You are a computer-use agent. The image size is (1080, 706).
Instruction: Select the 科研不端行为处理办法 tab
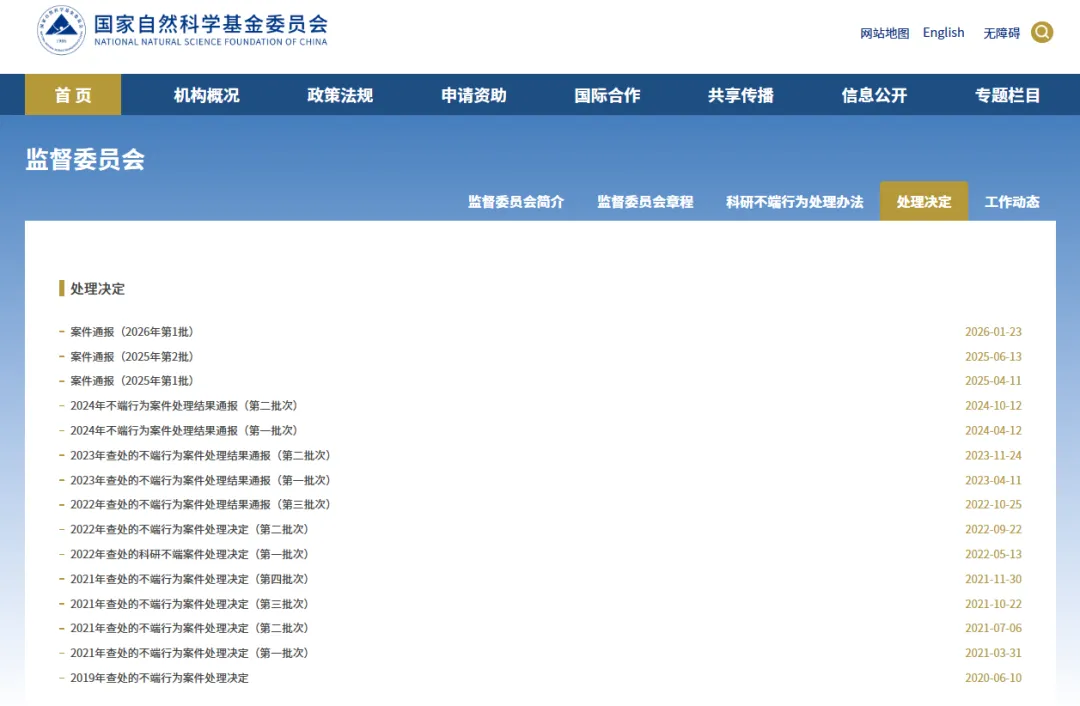pos(794,202)
